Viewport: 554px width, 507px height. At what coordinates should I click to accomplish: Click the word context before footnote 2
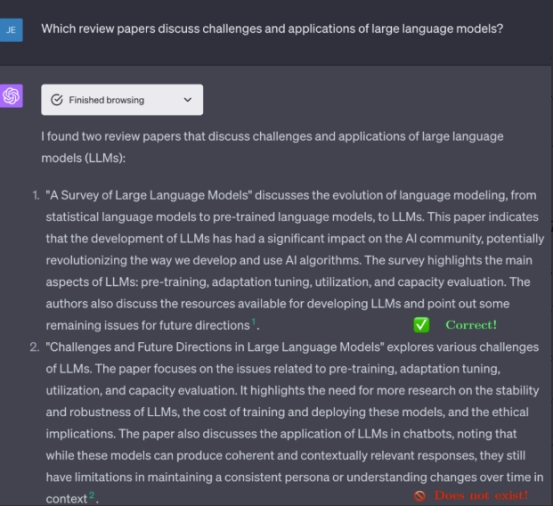point(66,499)
